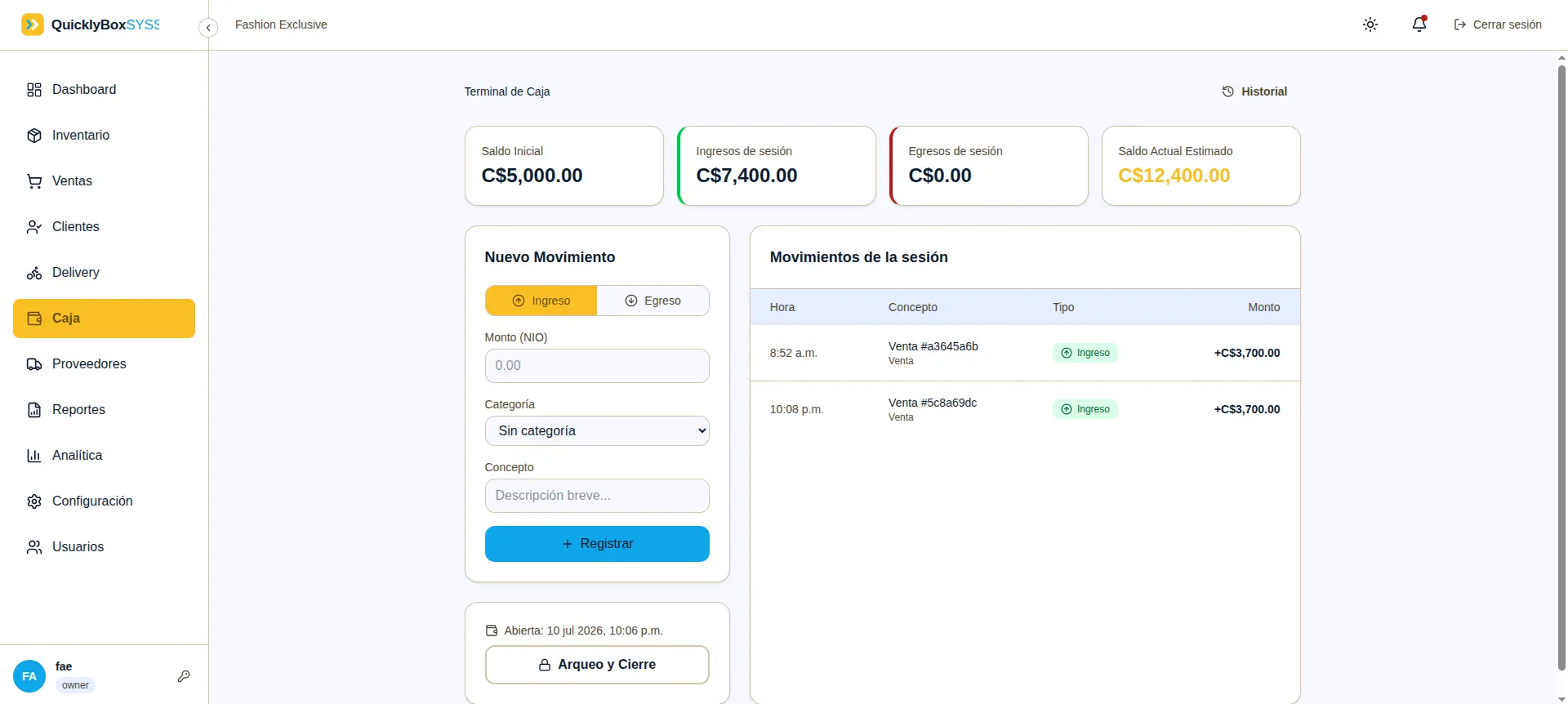Click the Inventario box icon
The height and width of the screenshot is (704, 1568).
[x=34, y=136]
